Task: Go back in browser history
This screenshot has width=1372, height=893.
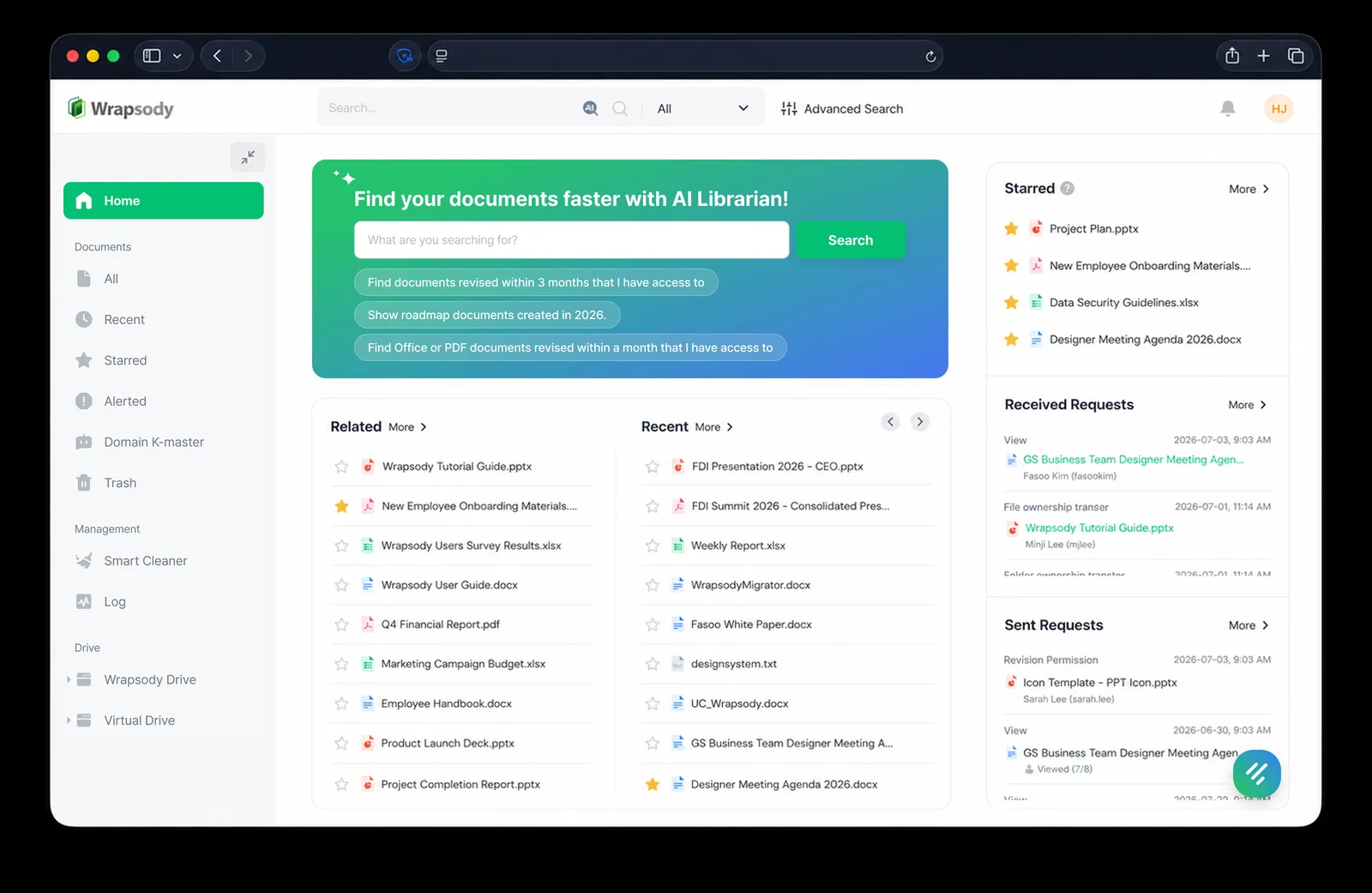Action: pyautogui.click(x=217, y=56)
